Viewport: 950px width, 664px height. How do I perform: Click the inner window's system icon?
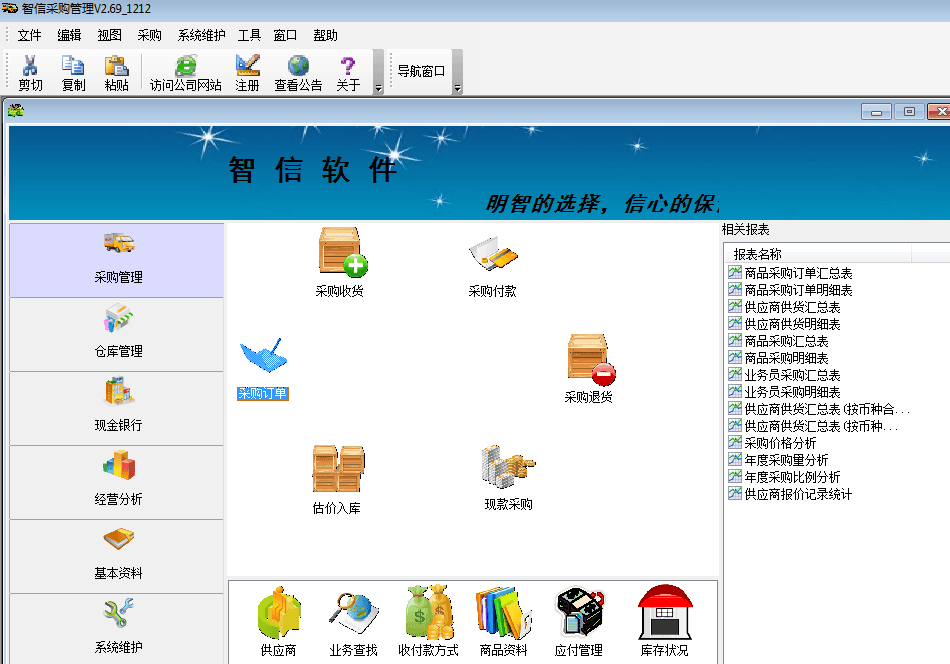pyautogui.click(x=16, y=110)
